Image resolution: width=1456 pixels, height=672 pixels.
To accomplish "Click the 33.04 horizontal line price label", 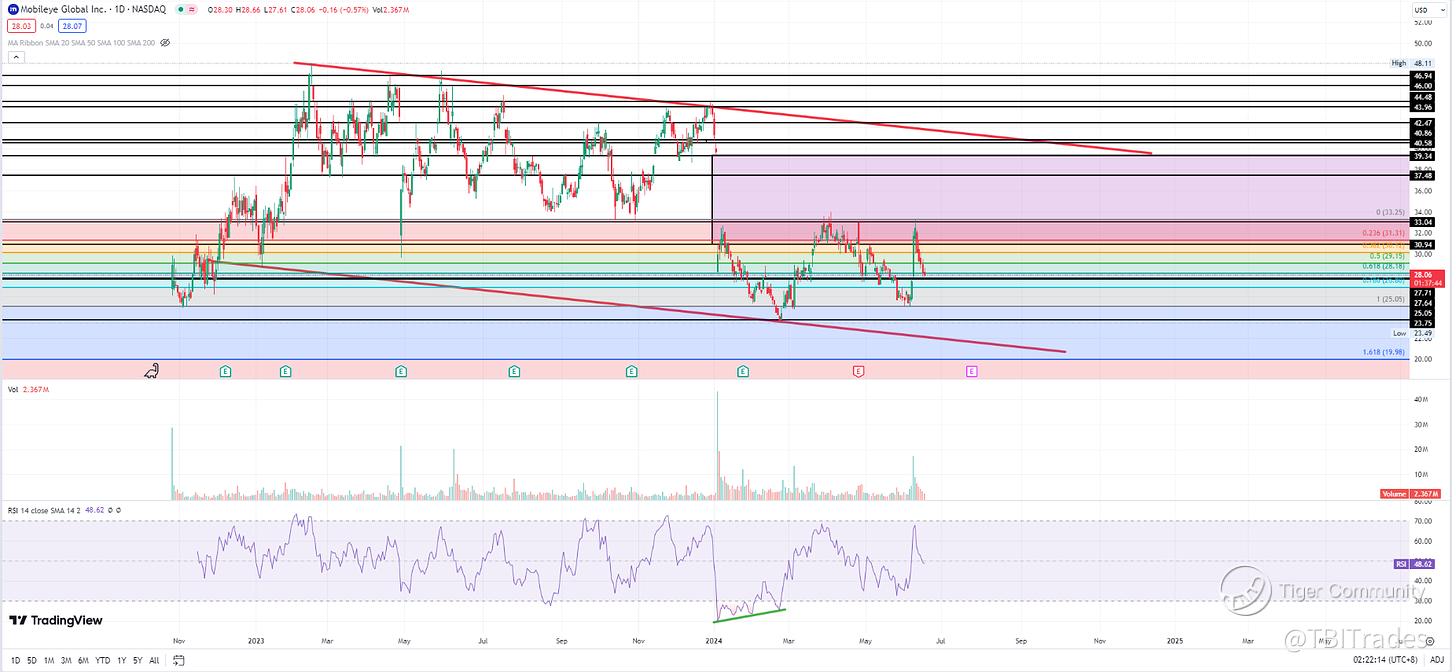I will coord(1423,221).
